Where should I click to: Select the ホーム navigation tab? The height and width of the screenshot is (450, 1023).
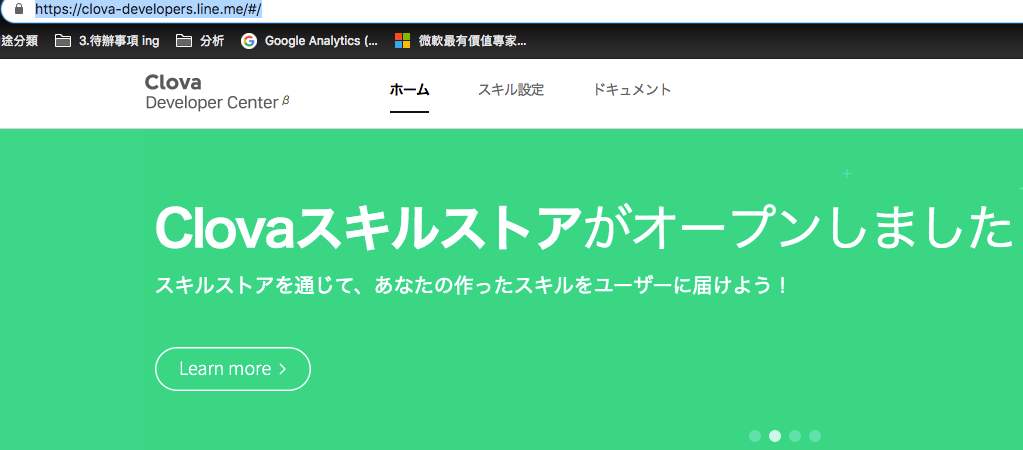point(409,90)
